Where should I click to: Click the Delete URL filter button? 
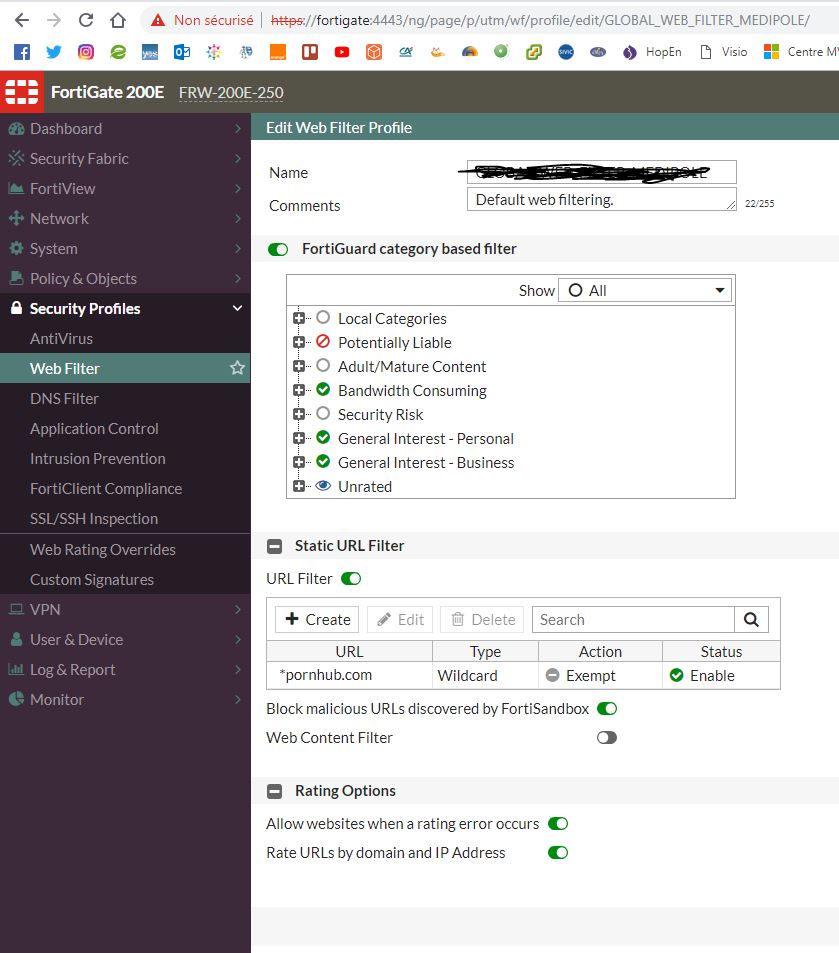point(482,619)
